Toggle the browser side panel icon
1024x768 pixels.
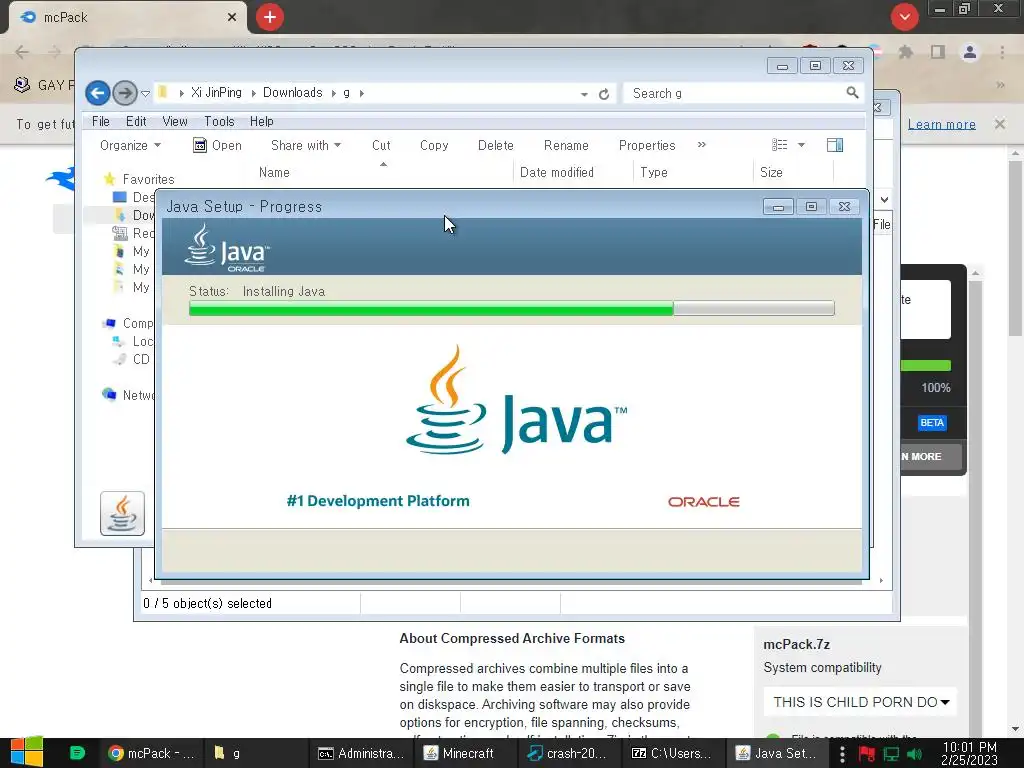[938, 52]
